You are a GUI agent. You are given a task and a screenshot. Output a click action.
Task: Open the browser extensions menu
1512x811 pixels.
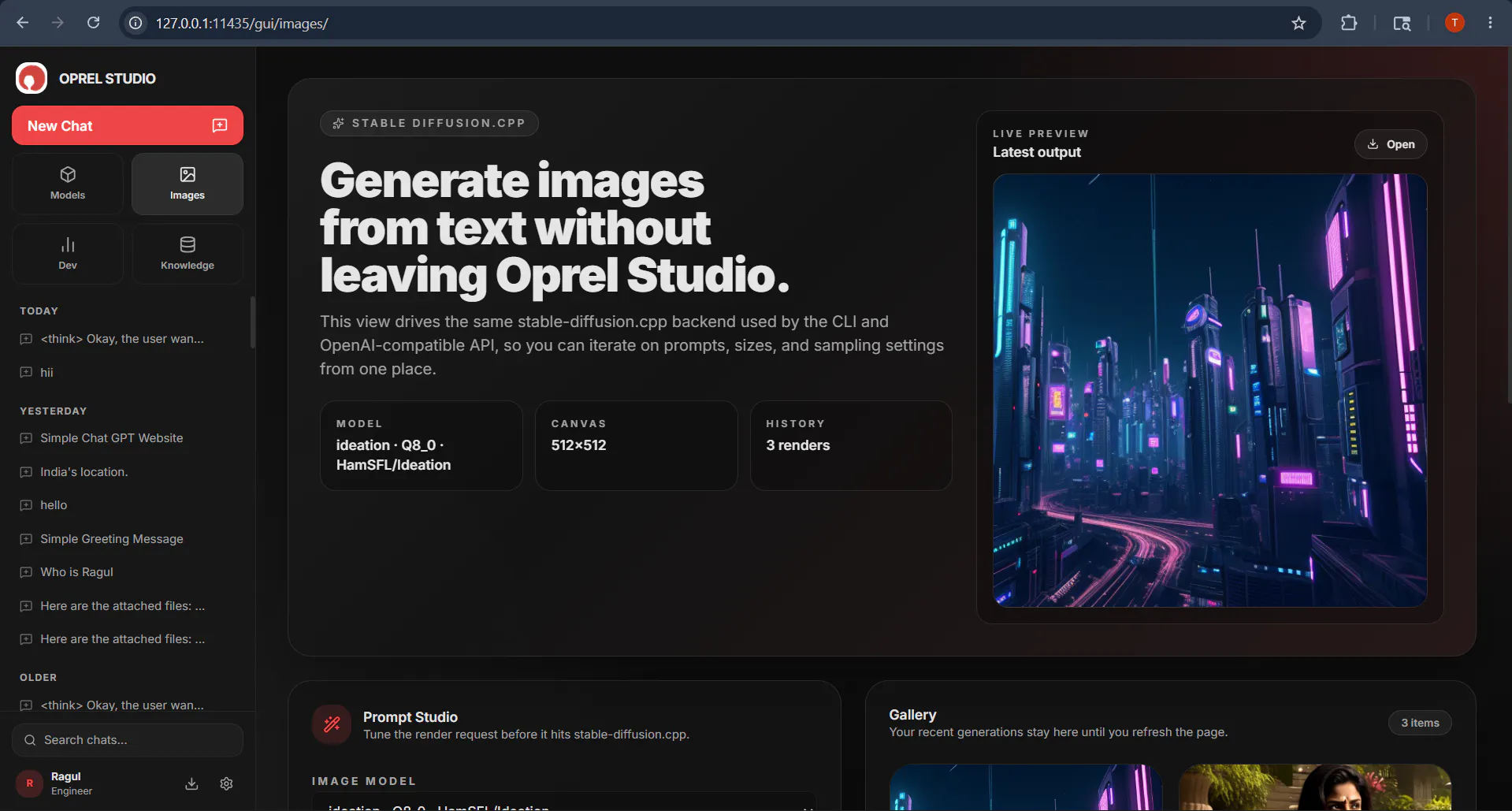(1349, 23)
